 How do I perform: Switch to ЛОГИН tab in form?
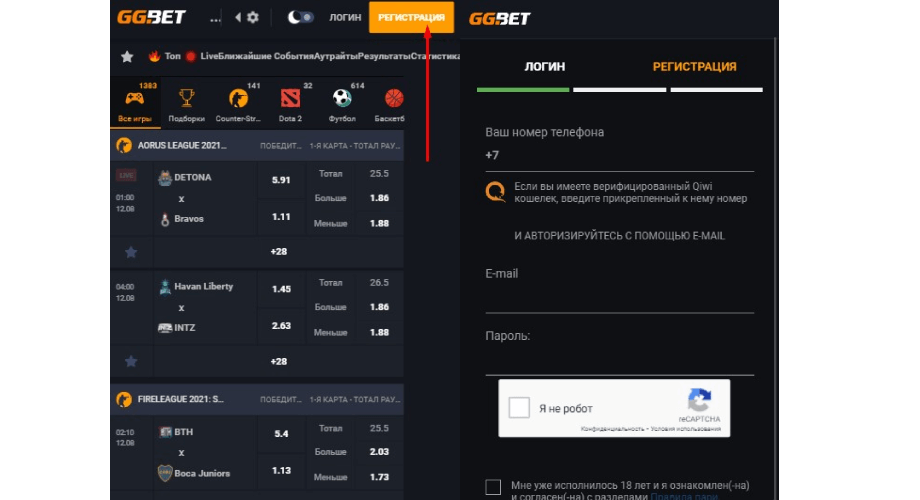pos(544,67)
